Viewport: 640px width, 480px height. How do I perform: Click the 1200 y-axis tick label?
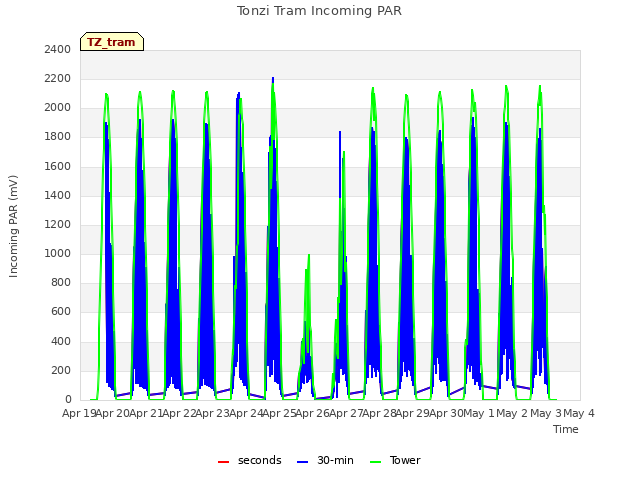58,224
